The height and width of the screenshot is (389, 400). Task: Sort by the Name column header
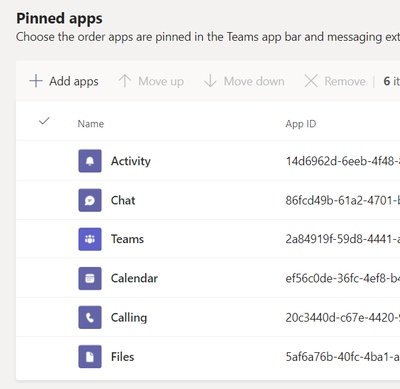91,124
